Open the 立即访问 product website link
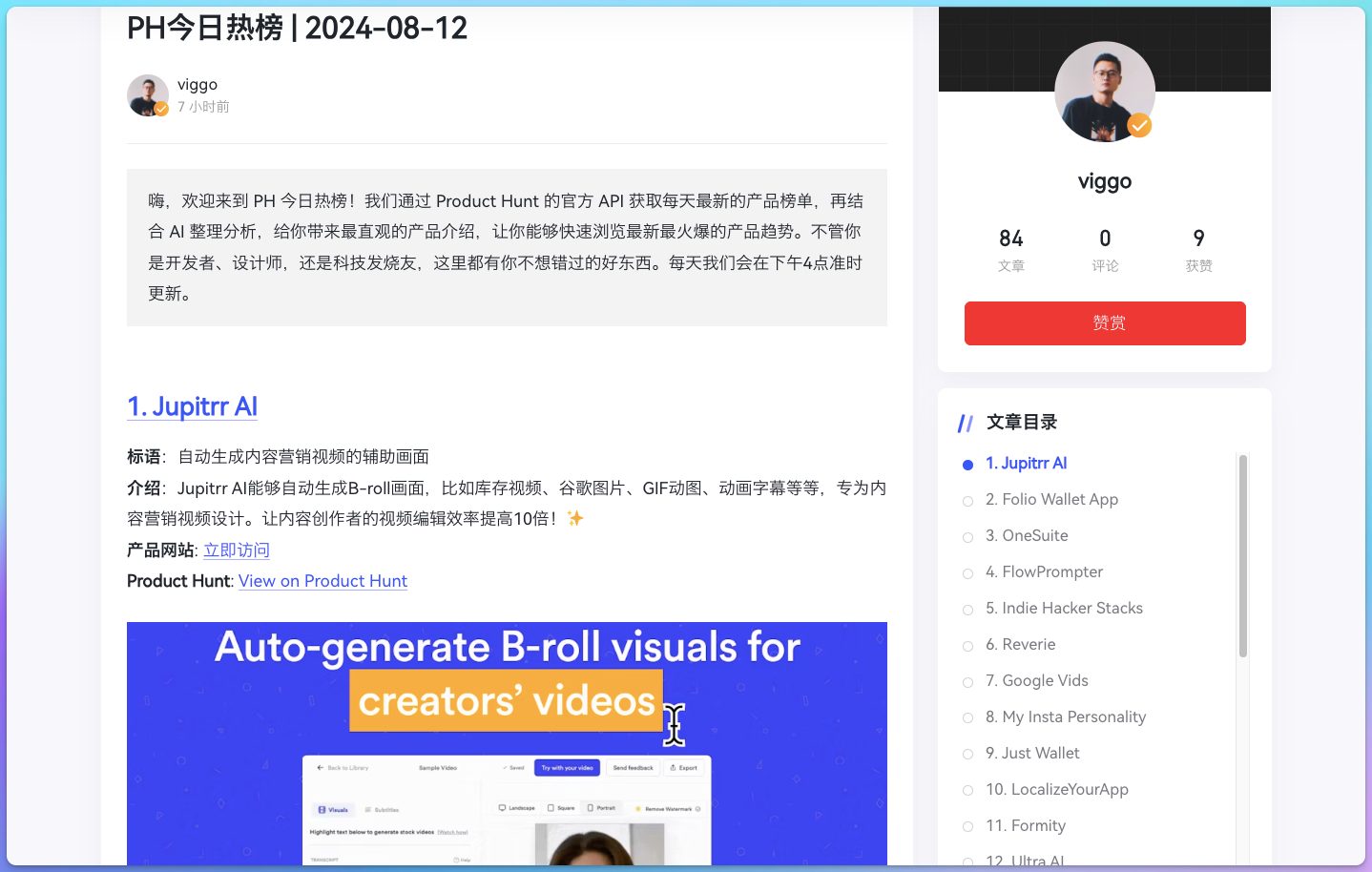This screenshot has height=872, width=1372. pos(237,550)
